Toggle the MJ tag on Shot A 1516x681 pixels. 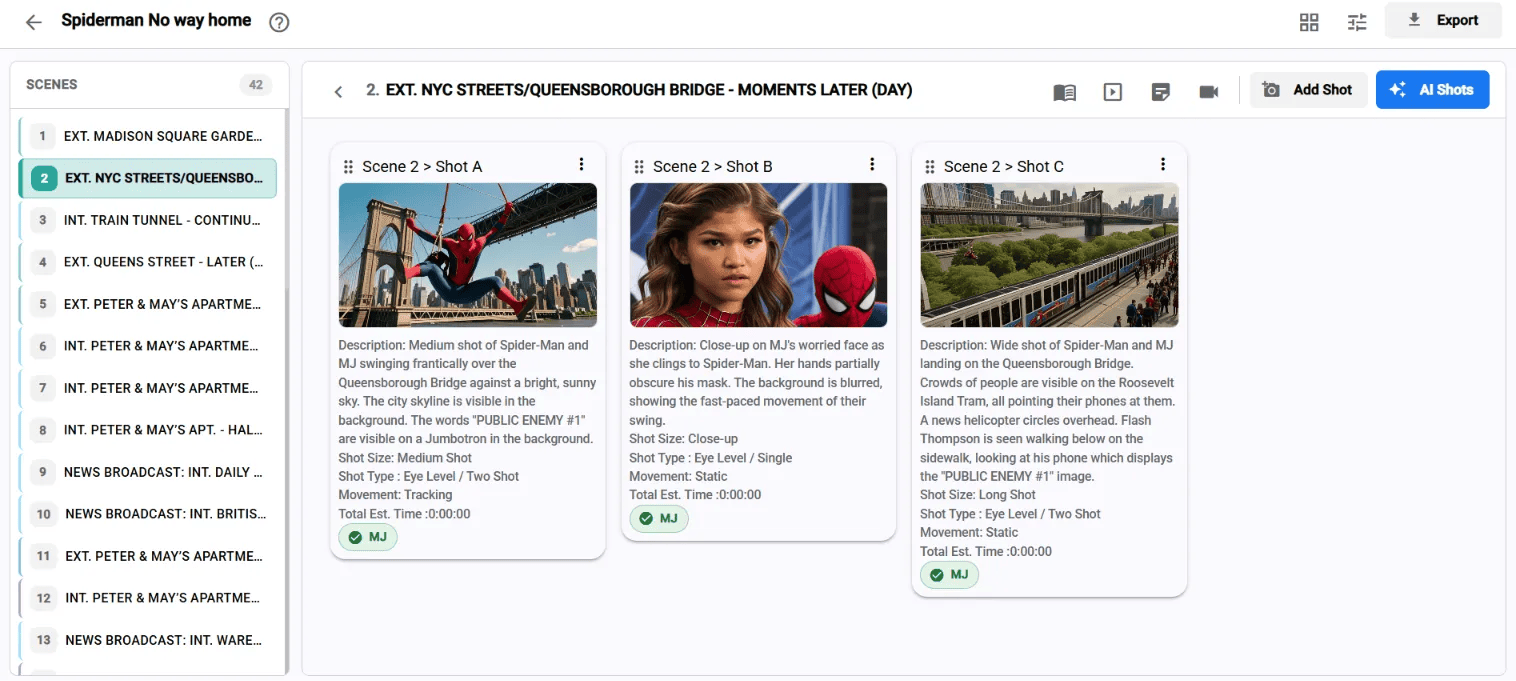click(368, 537)
